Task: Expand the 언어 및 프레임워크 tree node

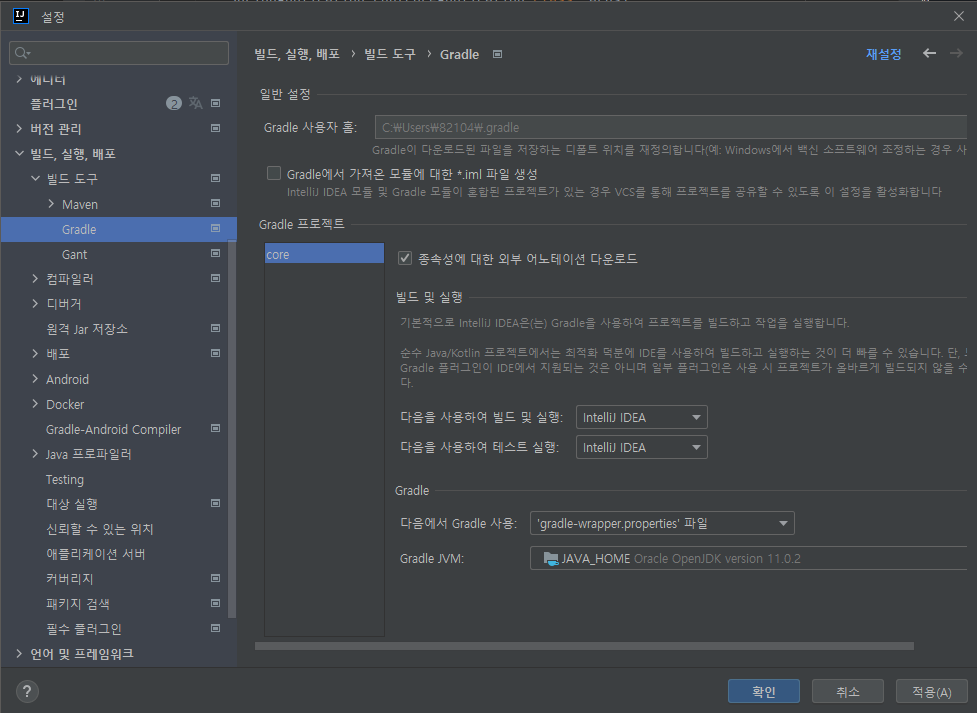Action: click(x=19, y=653)
